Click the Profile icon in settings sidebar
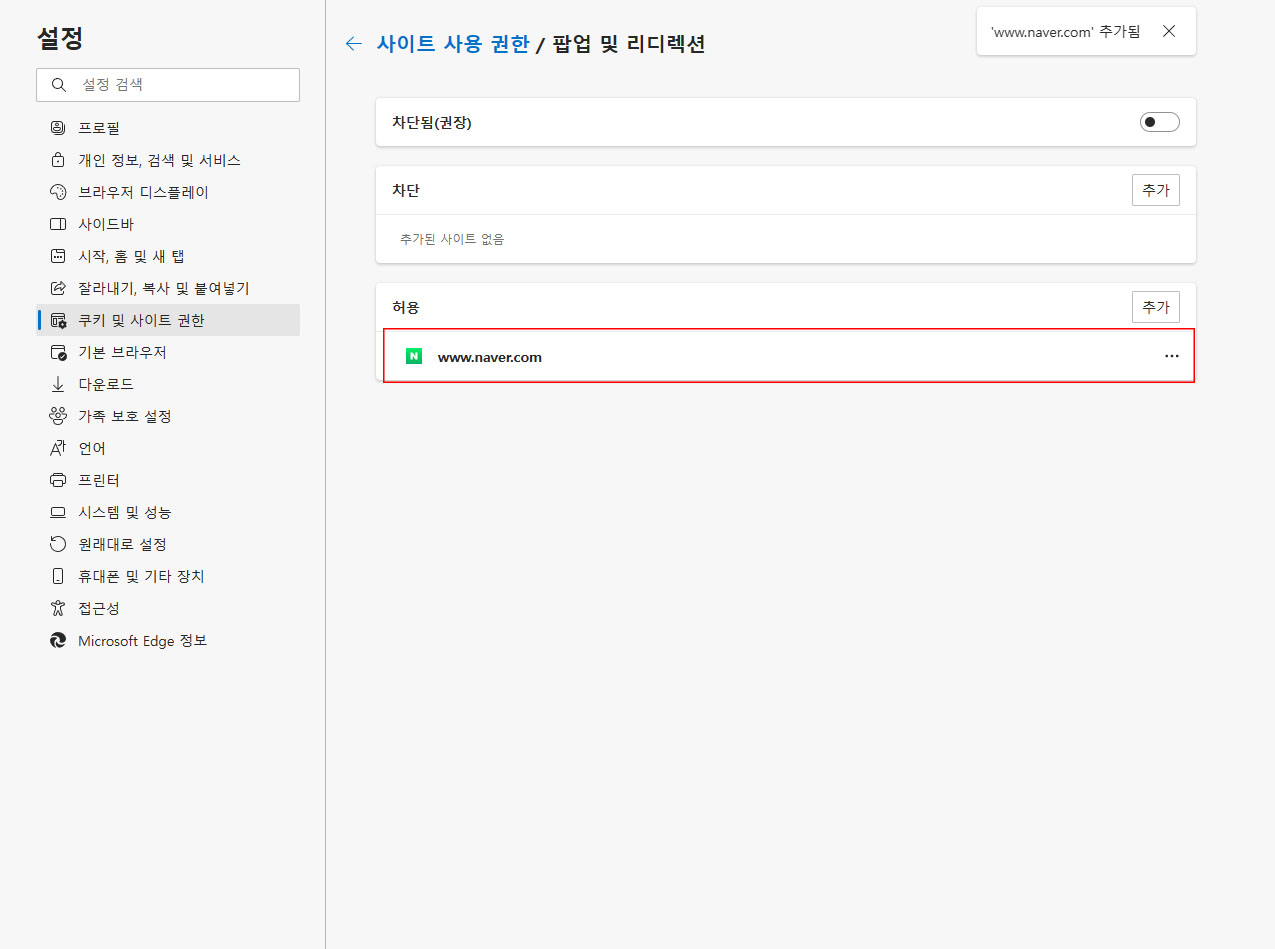Image resolution: width=1275 pixels, height=949 pixels. tap(58, 128)
